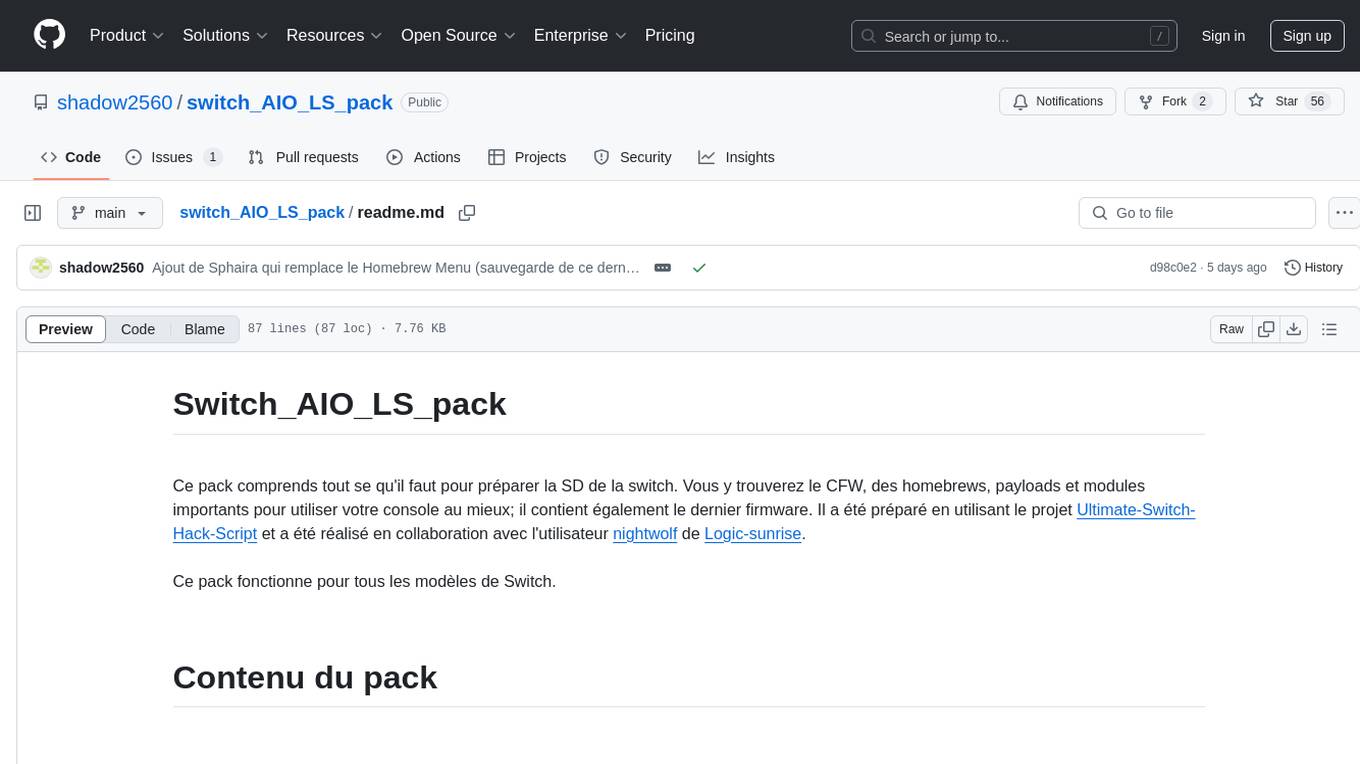
Task: Expand the Product menu
Action: pos(126,35)
